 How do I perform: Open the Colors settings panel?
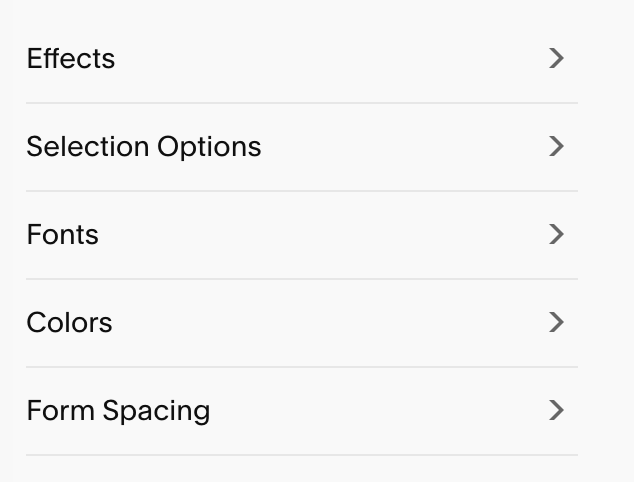[302, 323]
